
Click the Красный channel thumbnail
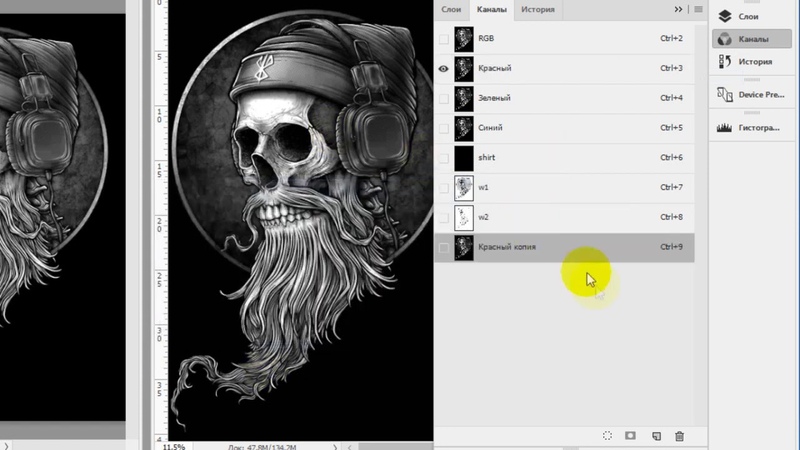click(464, 68)
